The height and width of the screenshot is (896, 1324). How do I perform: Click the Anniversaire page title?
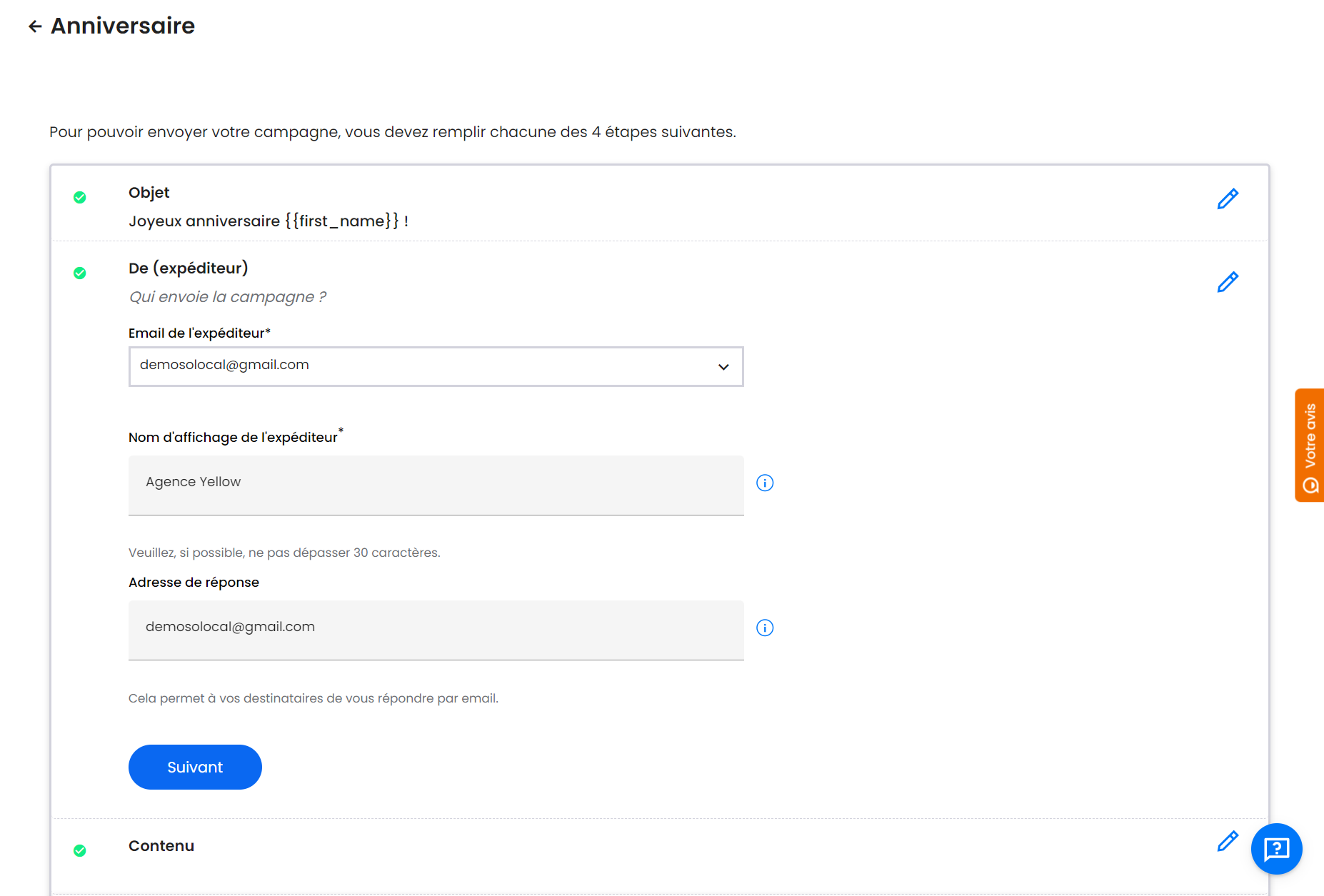click(x=123, y=26)
